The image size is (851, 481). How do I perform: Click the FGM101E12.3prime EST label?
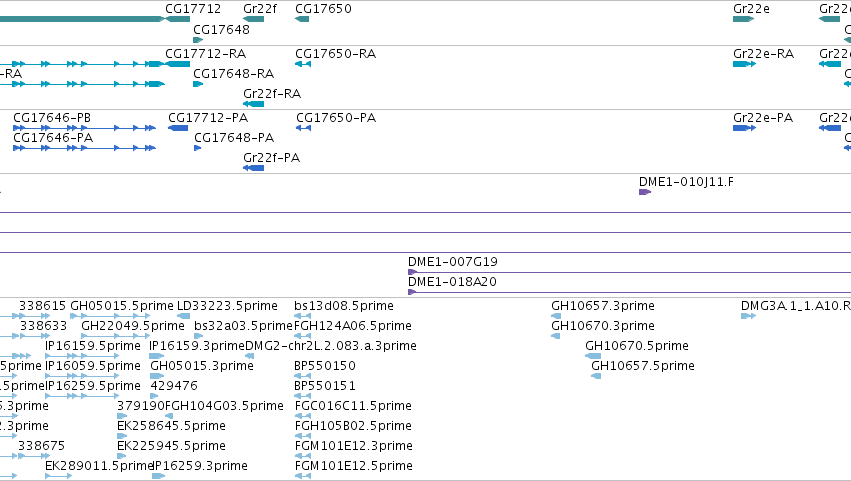point(353,446)
